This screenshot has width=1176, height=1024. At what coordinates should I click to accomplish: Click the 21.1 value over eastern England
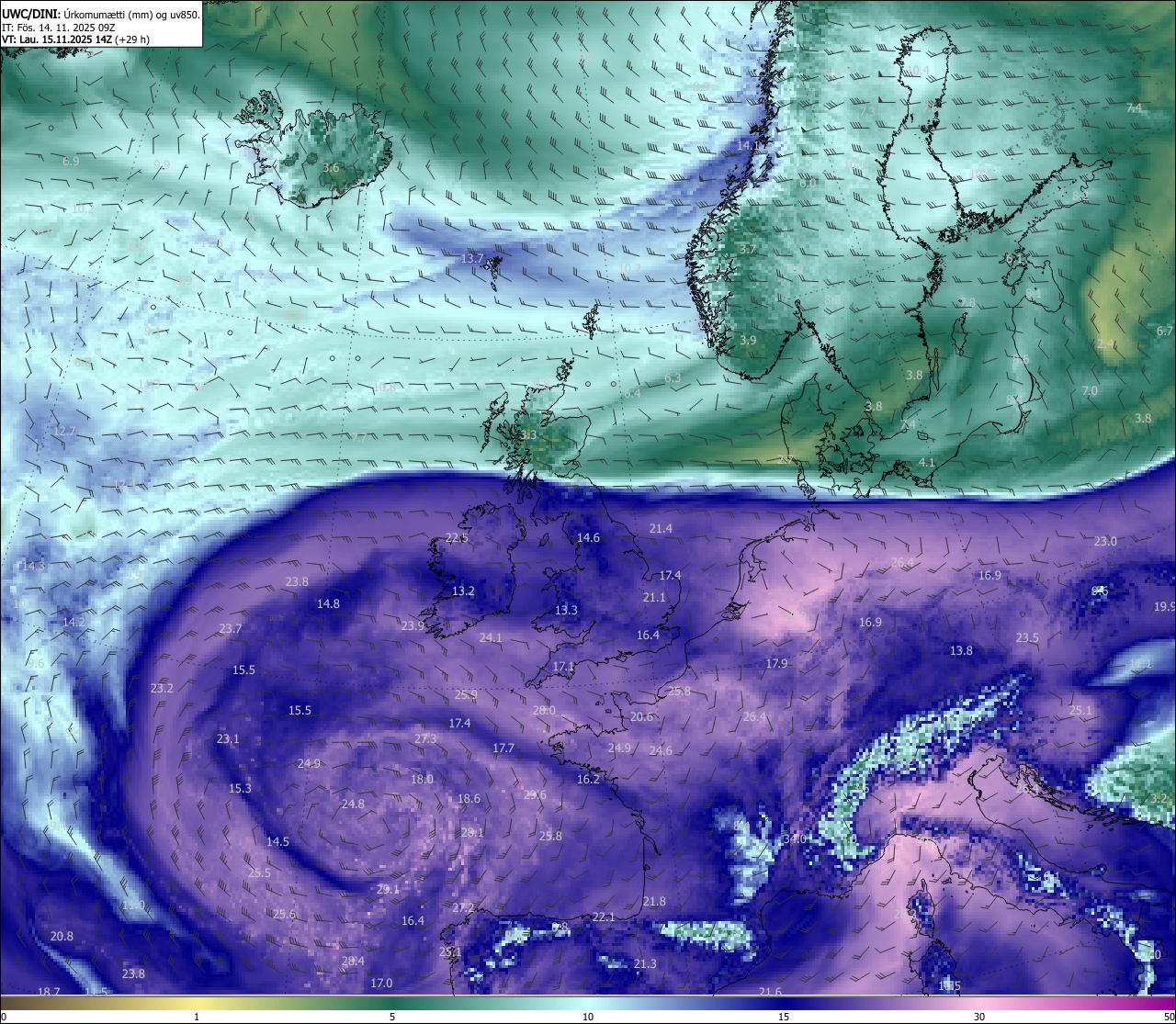pyautogui.click(x=654, y=598)
